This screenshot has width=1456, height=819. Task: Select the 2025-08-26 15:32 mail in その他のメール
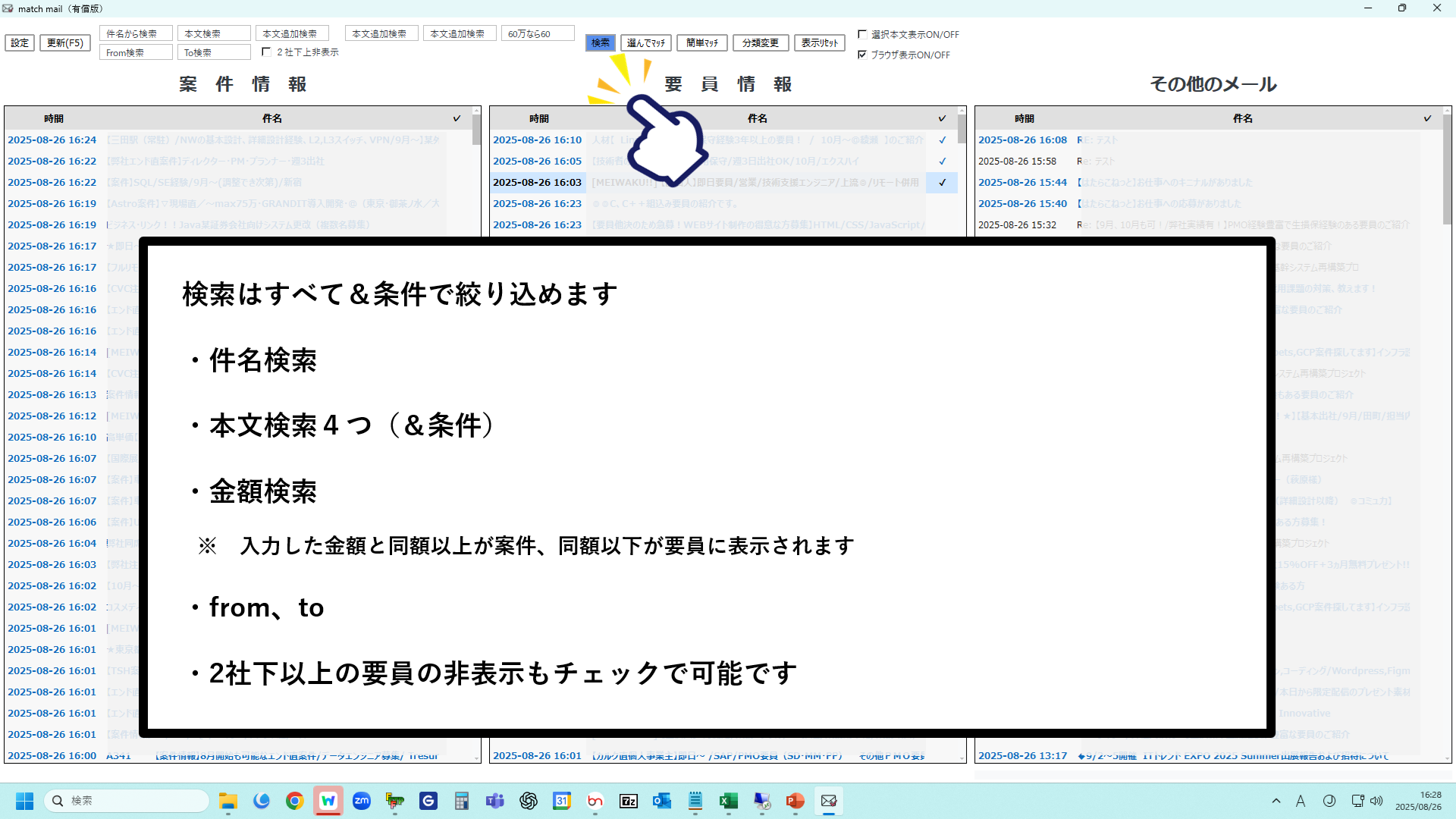coord(1209,225)
